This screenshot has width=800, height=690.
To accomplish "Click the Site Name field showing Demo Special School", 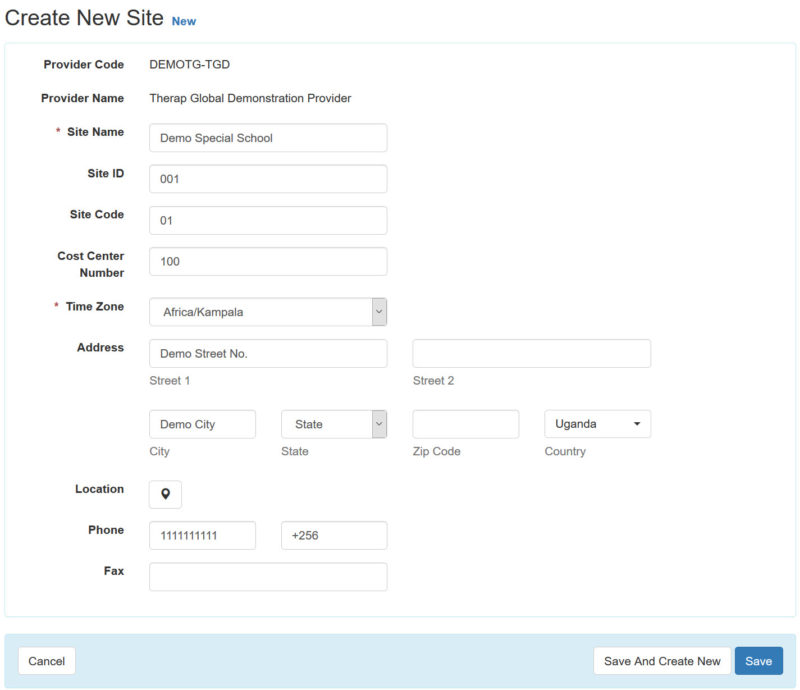I will pyautogui.click(x=268, y=138).
